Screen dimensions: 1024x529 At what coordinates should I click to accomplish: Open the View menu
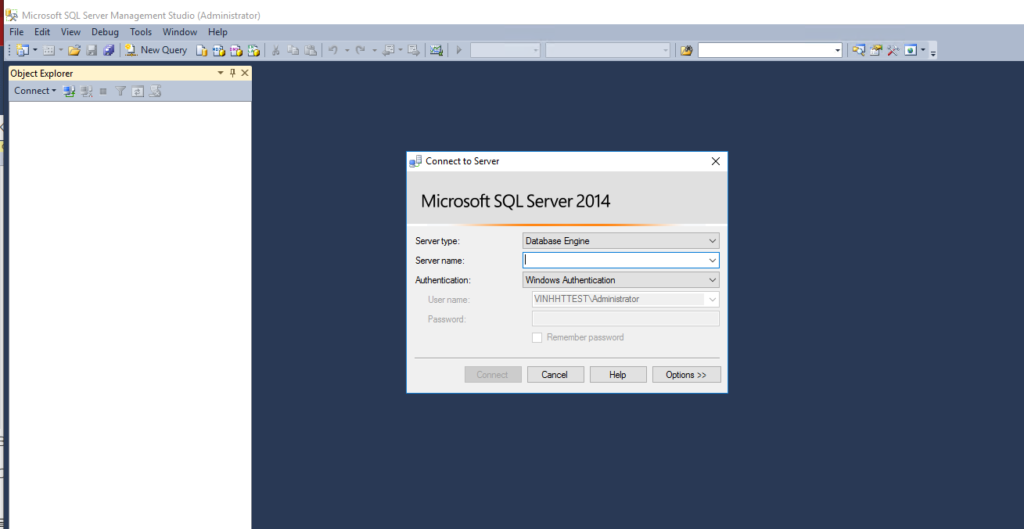(71, 31)
